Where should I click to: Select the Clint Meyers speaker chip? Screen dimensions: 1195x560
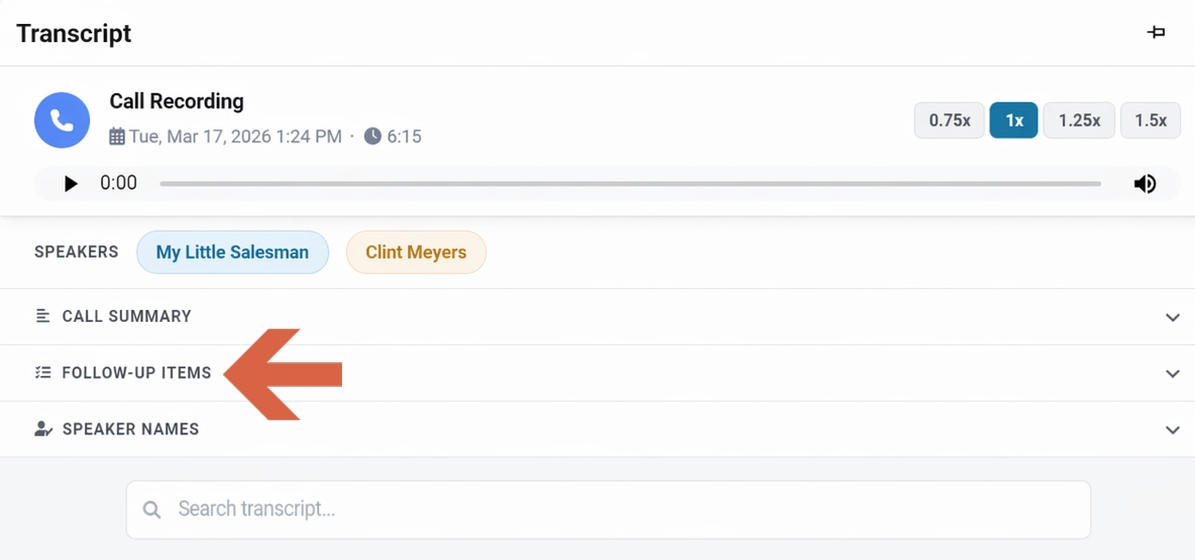click(416, 252)
